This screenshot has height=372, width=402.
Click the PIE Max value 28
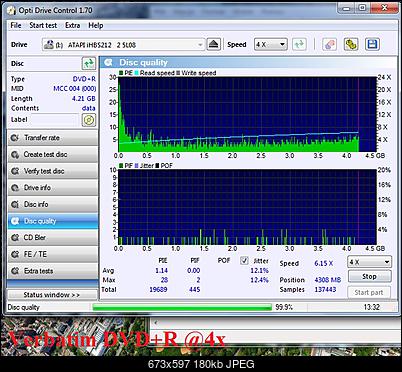164,280
